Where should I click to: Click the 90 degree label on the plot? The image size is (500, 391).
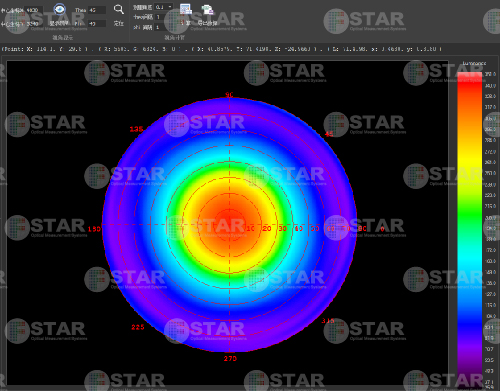coord(229,95)
